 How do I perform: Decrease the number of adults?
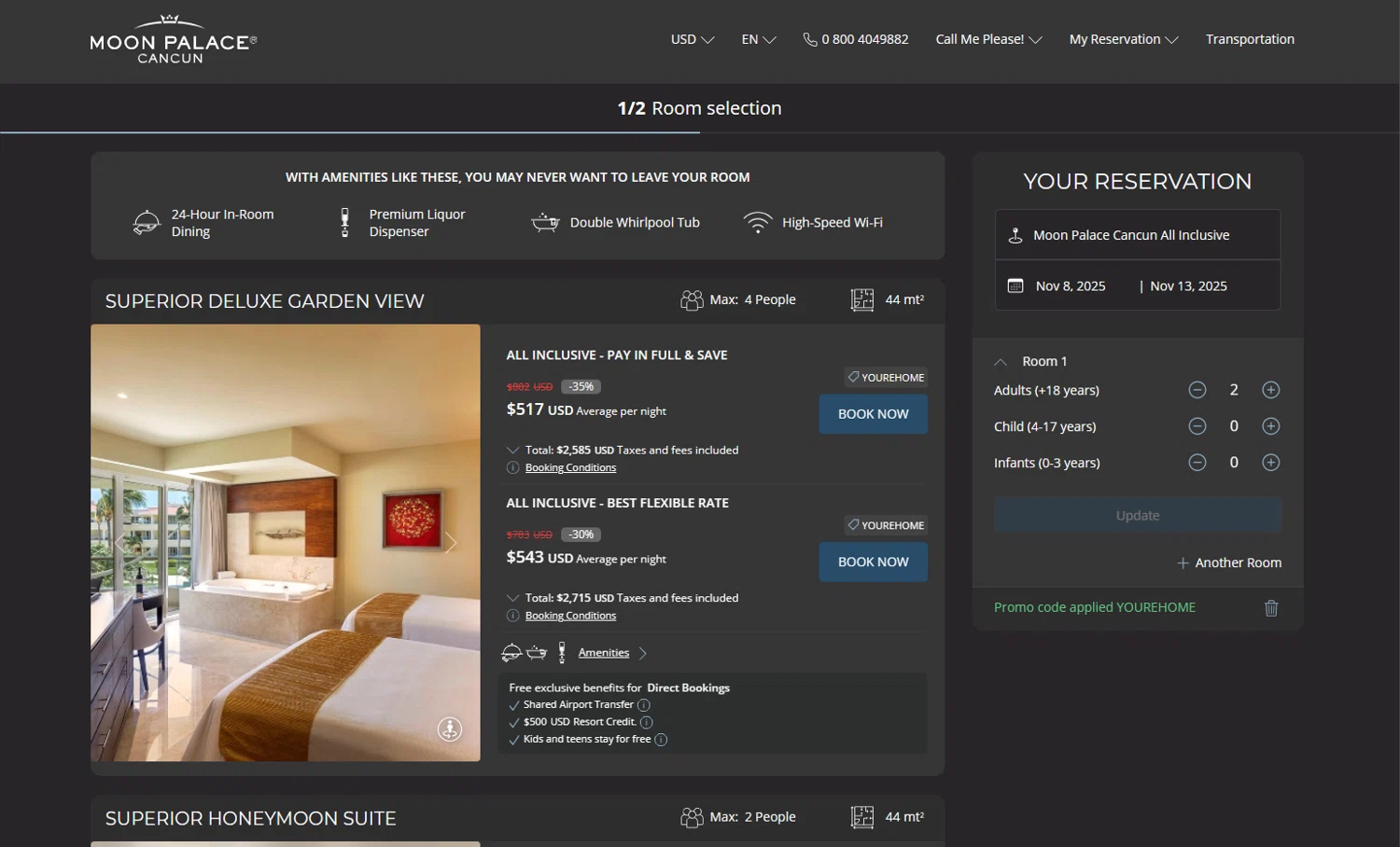(x=1197, y=390)
